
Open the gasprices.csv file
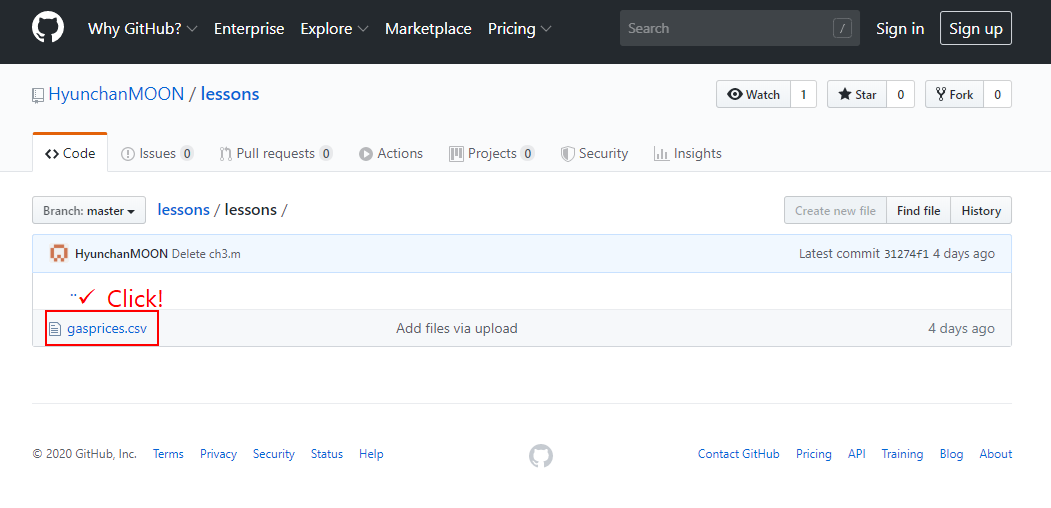[x=107, y=328]
